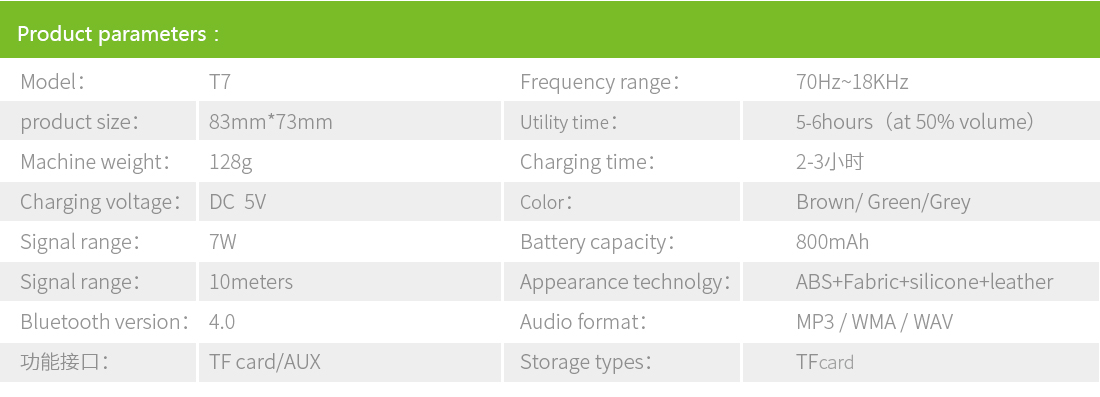Image resolution: width=1100 pixels, height=397 pixels.
Task: Click the ABS+Fabric+silicone+leather value
Action: (925, 282)
